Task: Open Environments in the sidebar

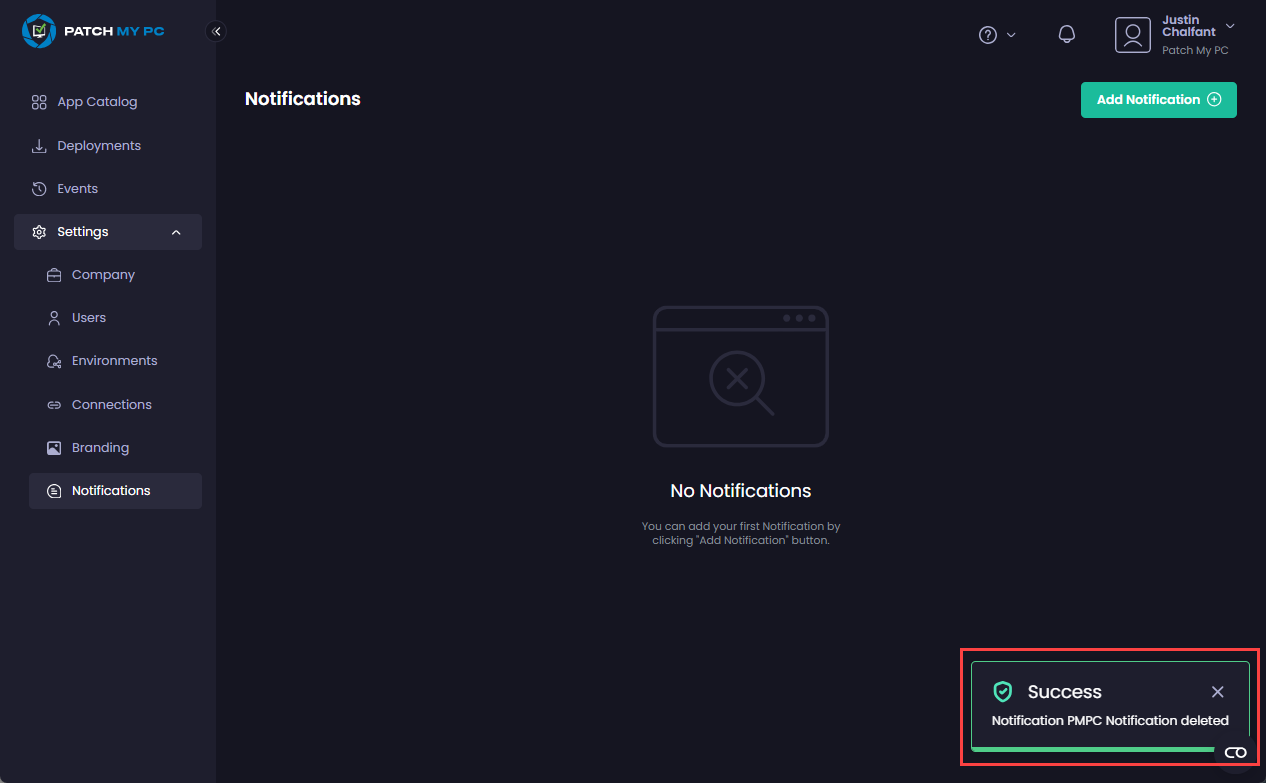Action: tap(114, 361)
